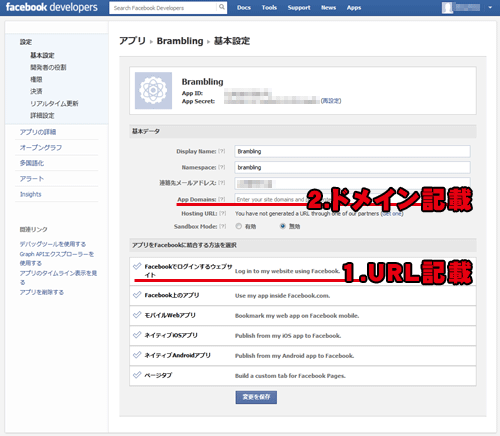Viewport: 500px width, 436px height.
Task: Click アプリ in the breadcrumb
Action: (x=133, y=41)
